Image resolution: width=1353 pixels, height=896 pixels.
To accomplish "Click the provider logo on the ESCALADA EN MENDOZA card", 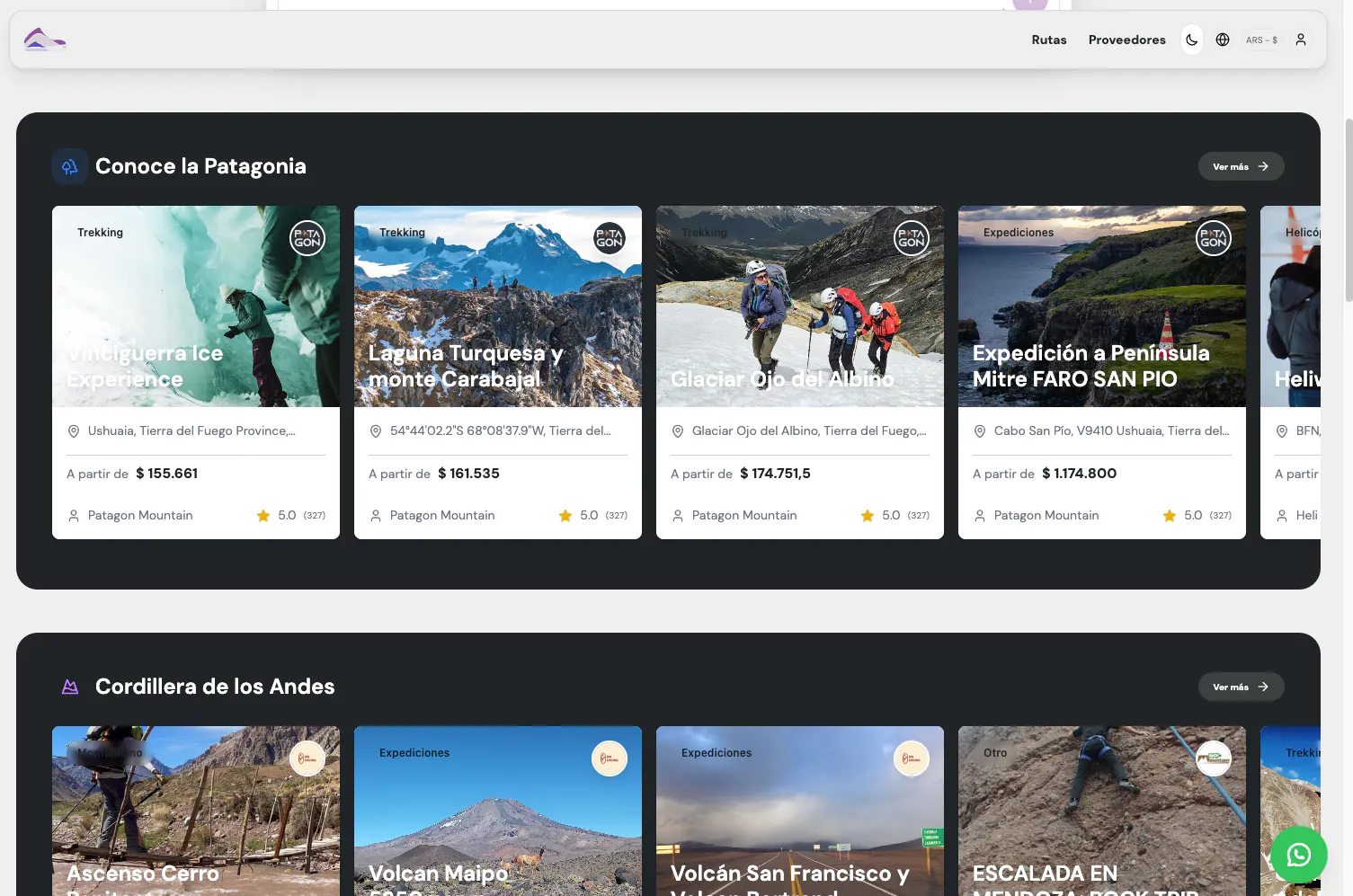I will click(1214, 758).
